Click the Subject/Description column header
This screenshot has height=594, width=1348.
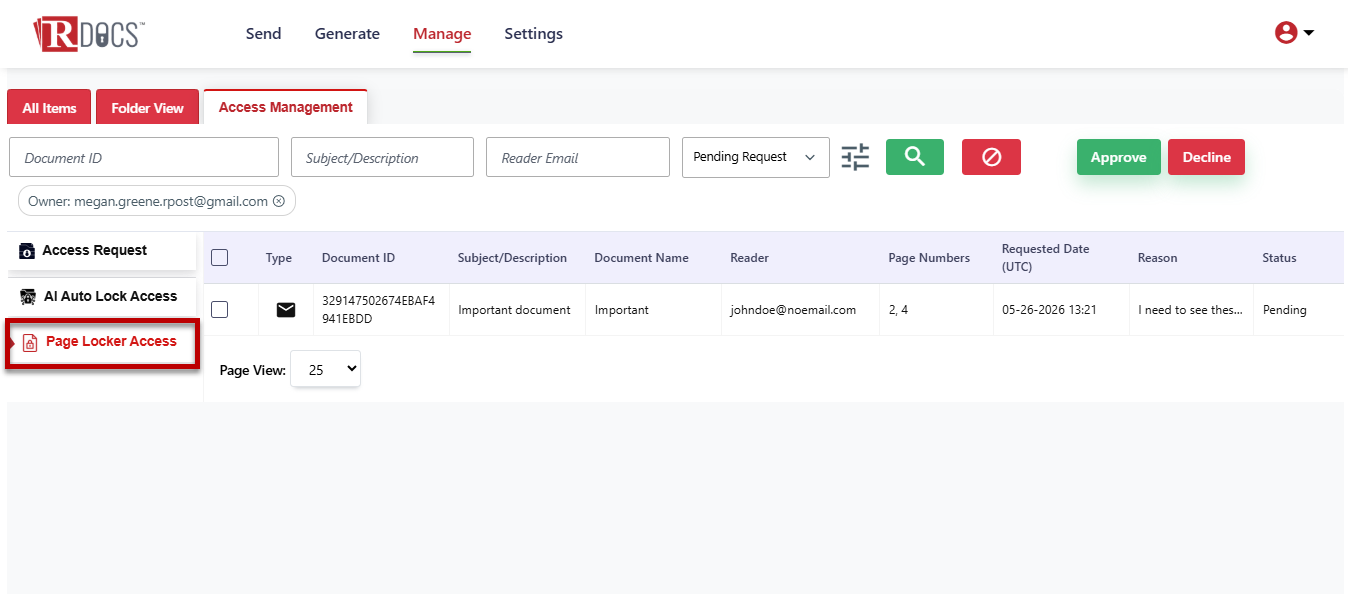click(x=512, y=258)
